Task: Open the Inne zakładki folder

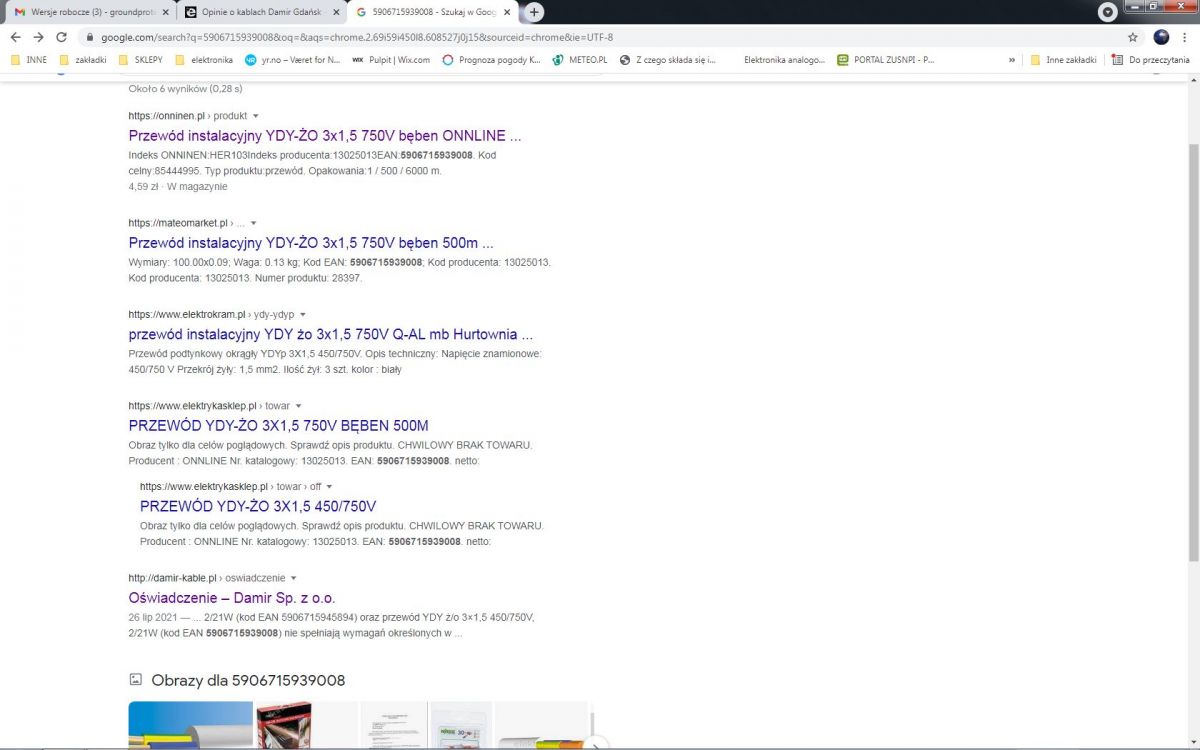Action: 1063,60
